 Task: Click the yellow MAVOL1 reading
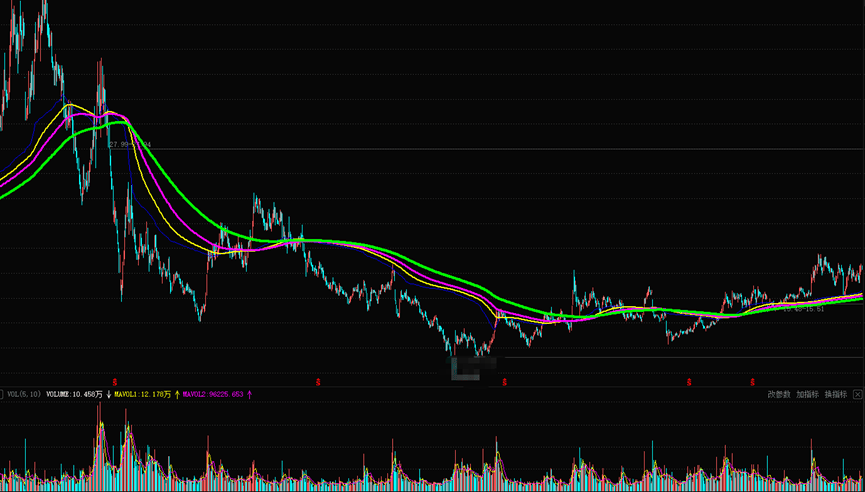pyautogui.click(x=142, y=395)
